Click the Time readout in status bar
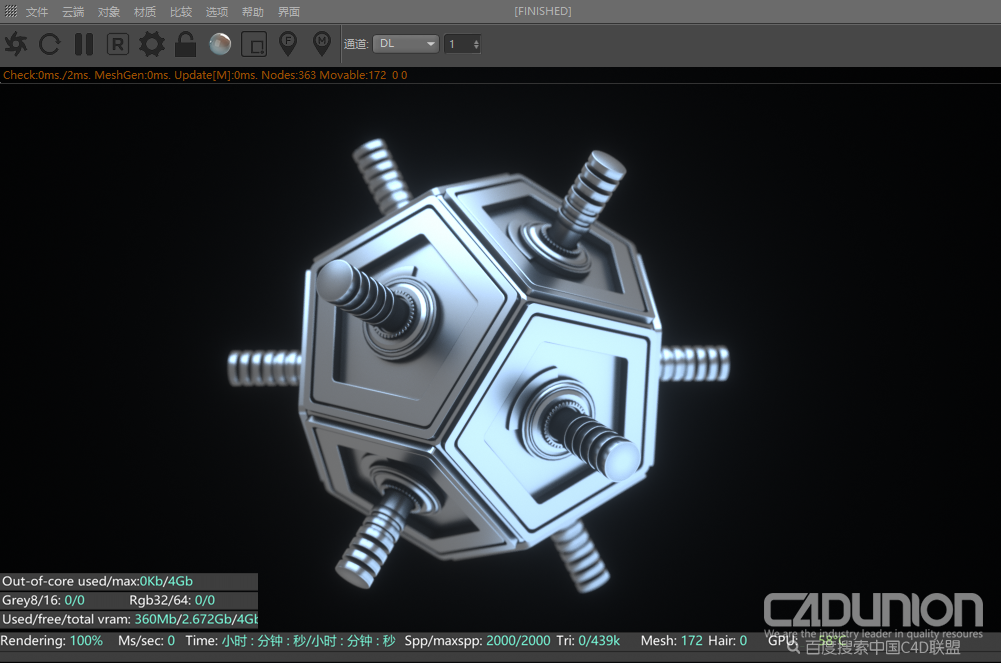Viewport: 1001px width, 663px height. (290, 640)
